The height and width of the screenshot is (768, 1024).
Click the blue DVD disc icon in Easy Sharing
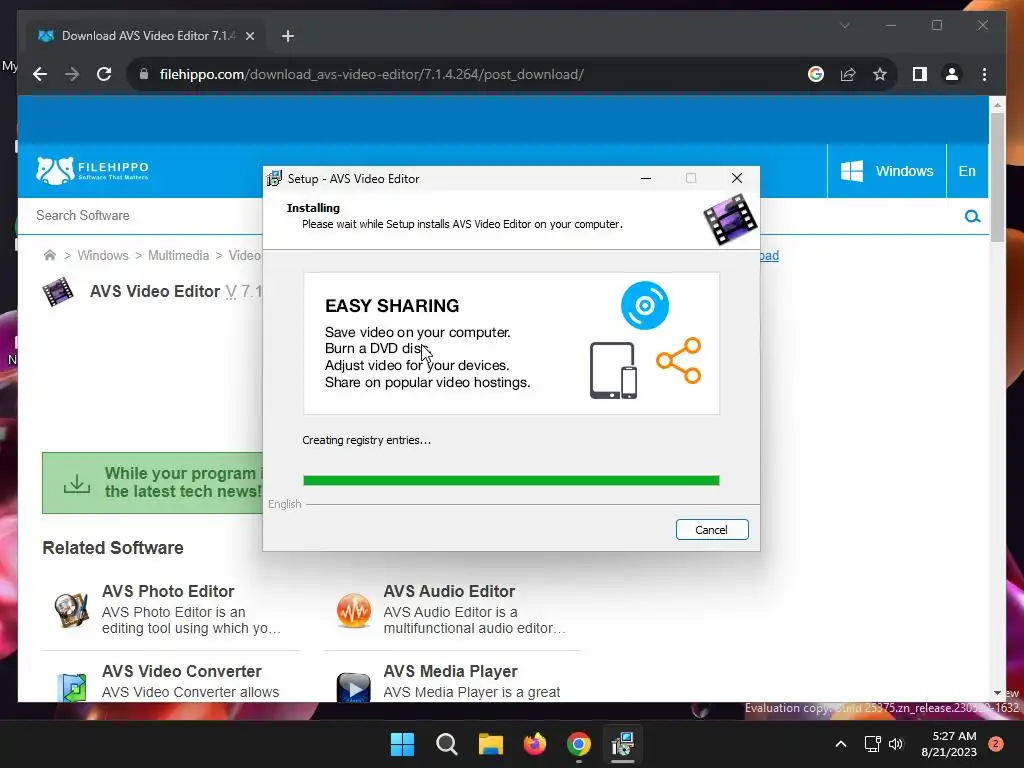(645, 305)
